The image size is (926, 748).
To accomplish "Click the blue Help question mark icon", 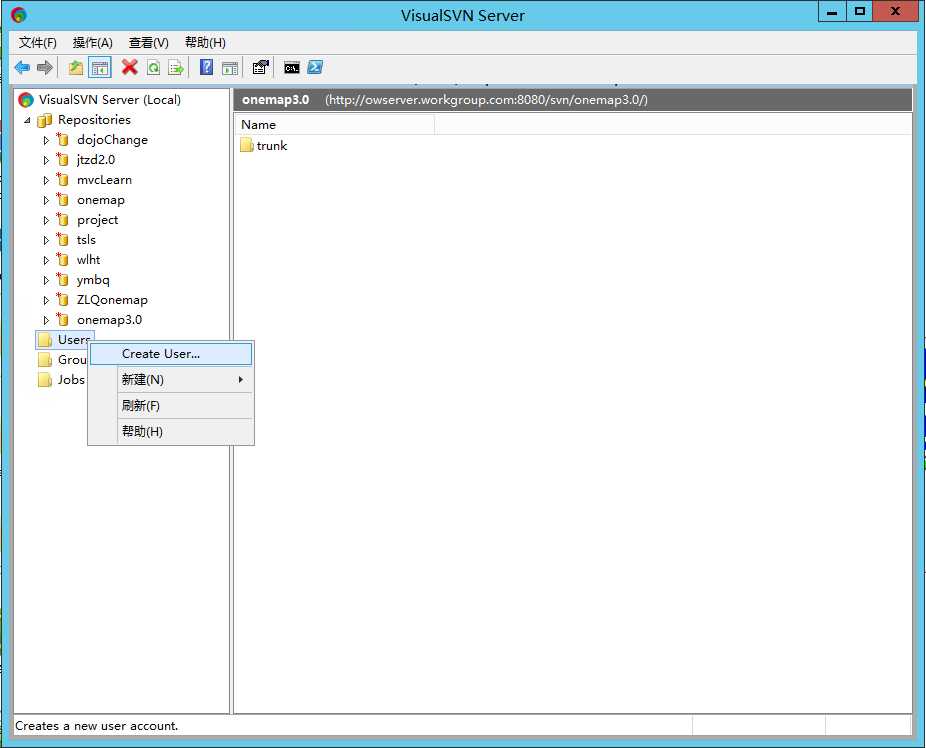I will tap(206, 67).
